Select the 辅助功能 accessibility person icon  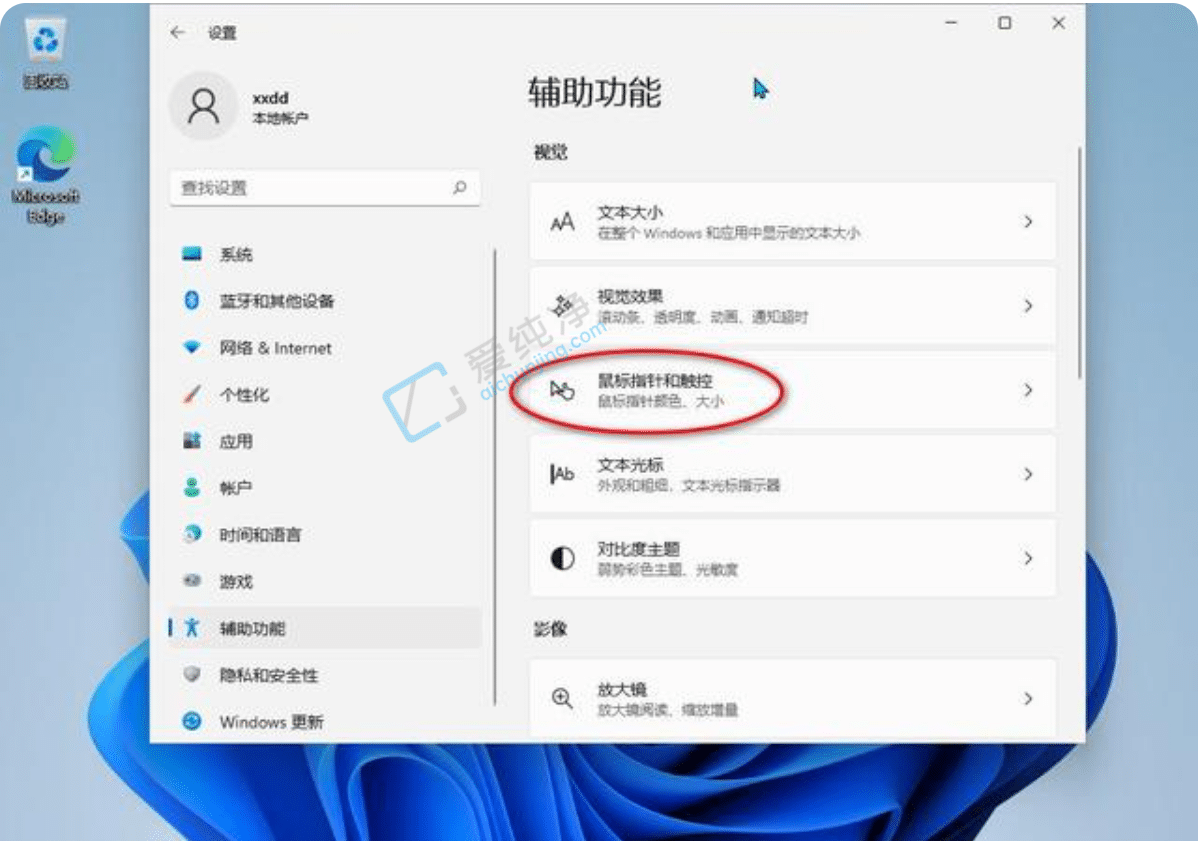coord(192,628)
